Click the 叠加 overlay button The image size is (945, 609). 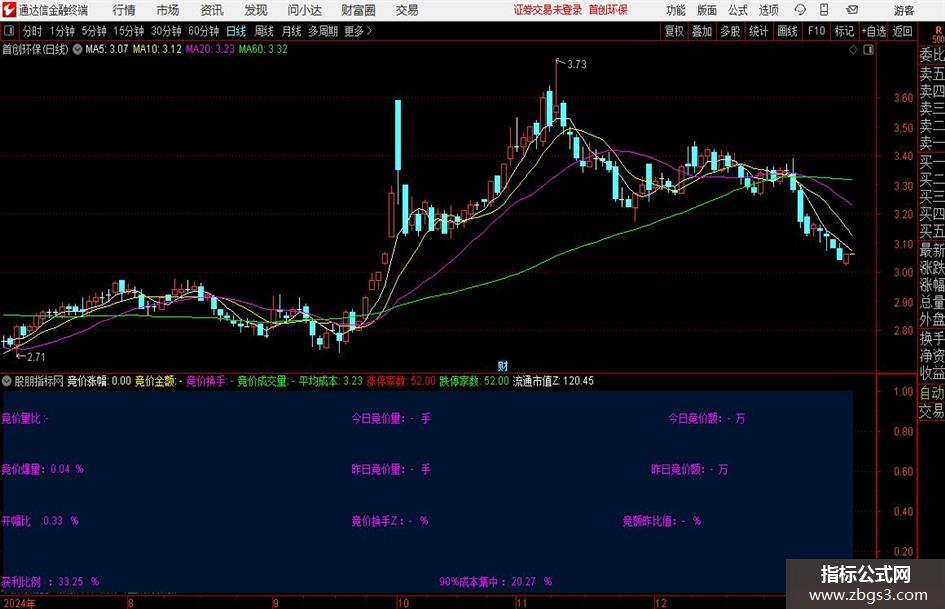[702, 31]
